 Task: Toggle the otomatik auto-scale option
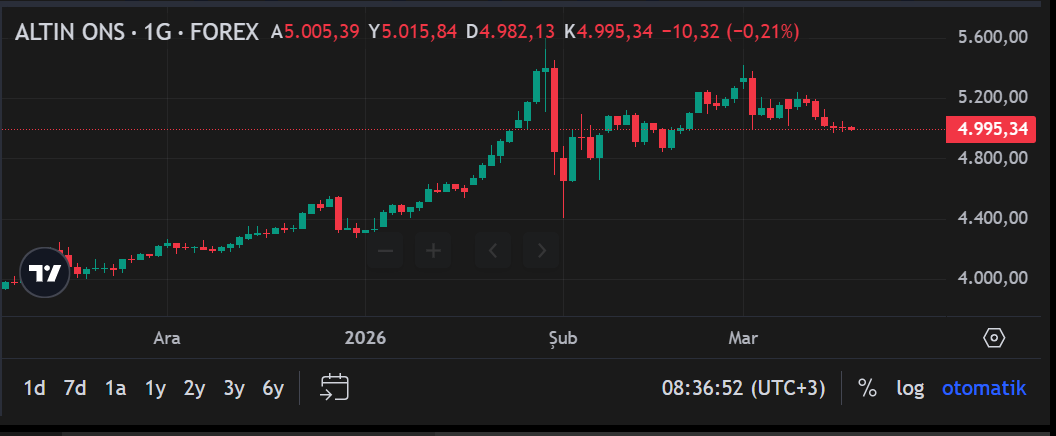[x=984, y=389]
